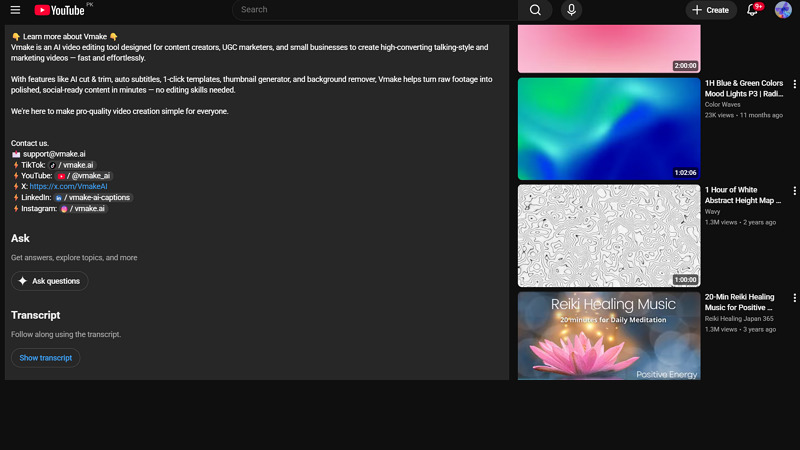Open the YouTube / @vmake_ai channel link
The image size is (800, 450).
84,176
